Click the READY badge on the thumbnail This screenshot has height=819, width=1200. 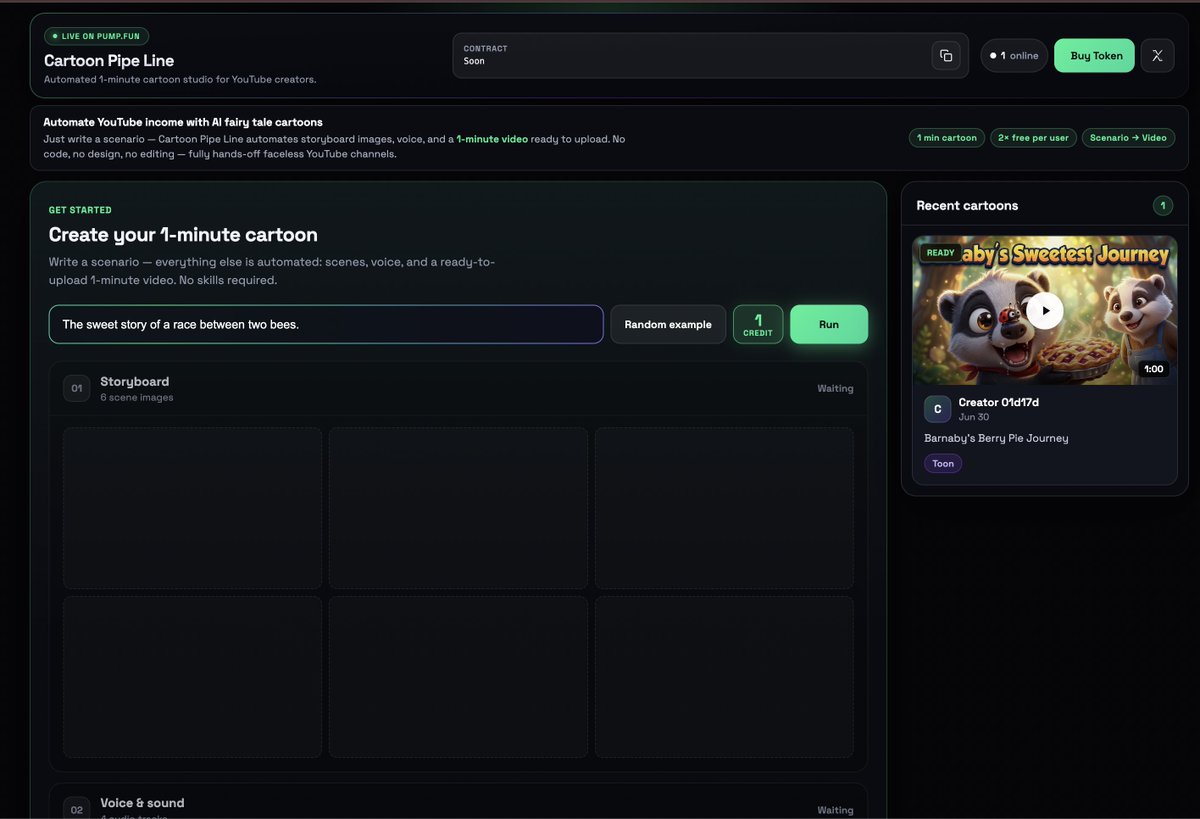(x=940, y=253)
